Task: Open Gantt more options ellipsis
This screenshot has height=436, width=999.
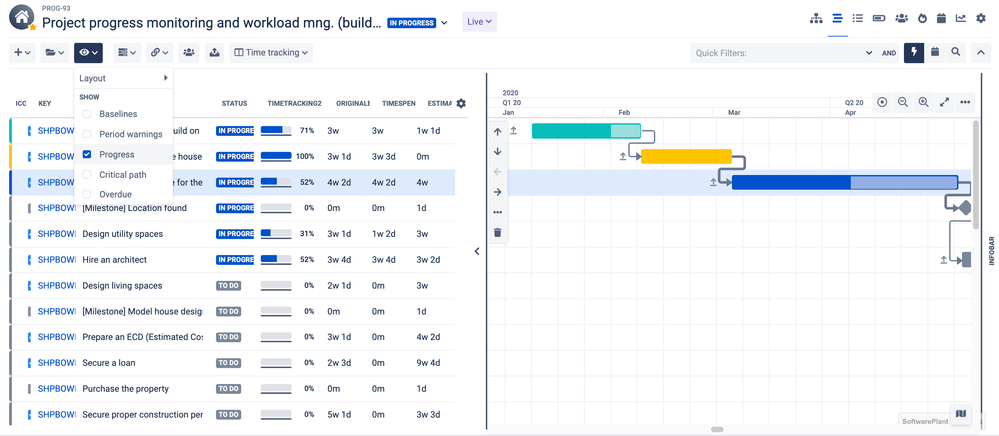Action: click(x=965, y=102)
